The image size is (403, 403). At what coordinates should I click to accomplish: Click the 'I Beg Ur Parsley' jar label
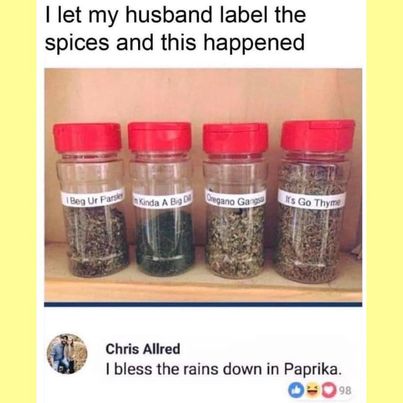click(93, 199)
